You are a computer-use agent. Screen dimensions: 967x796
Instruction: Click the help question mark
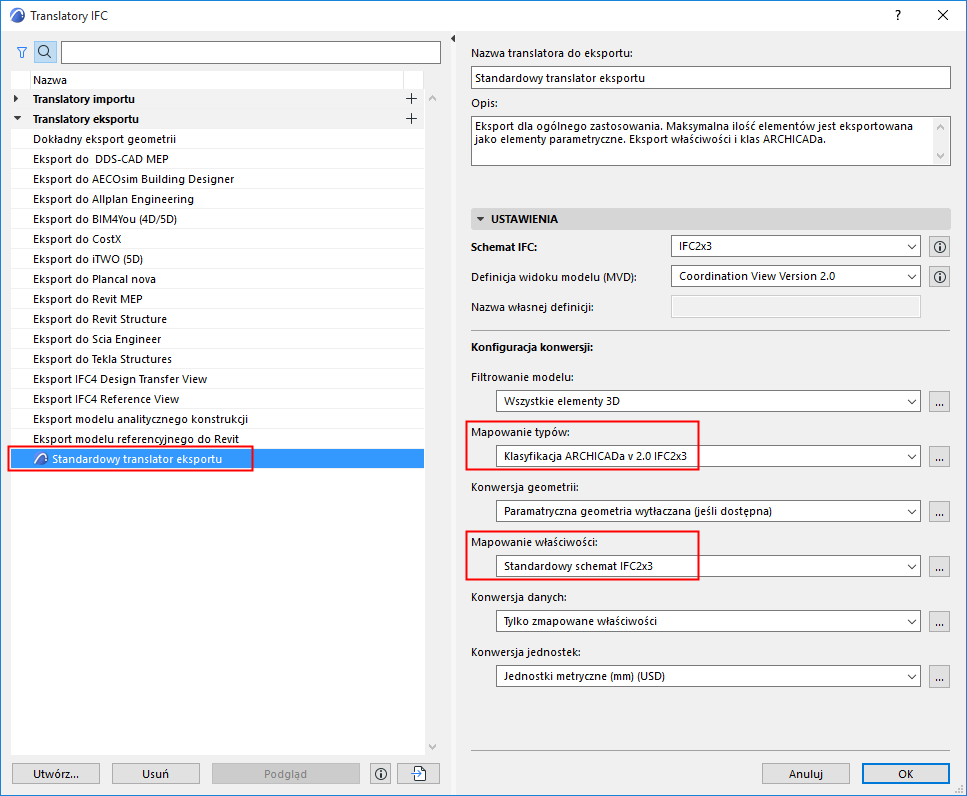898,15
